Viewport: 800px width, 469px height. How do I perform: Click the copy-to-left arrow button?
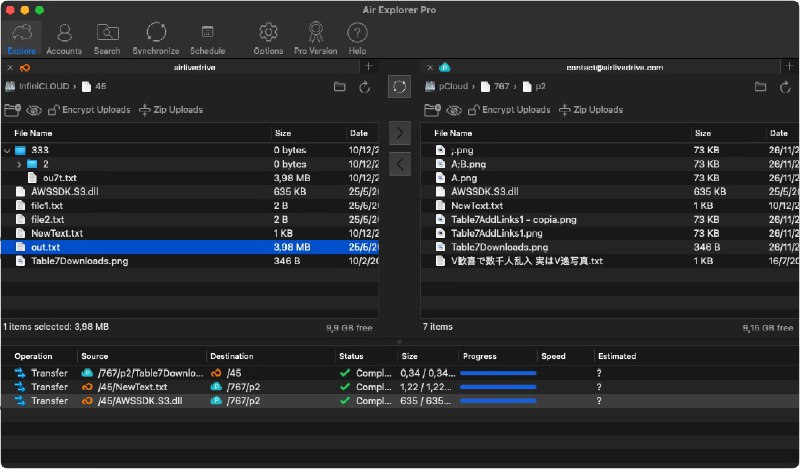click(399, 164)
